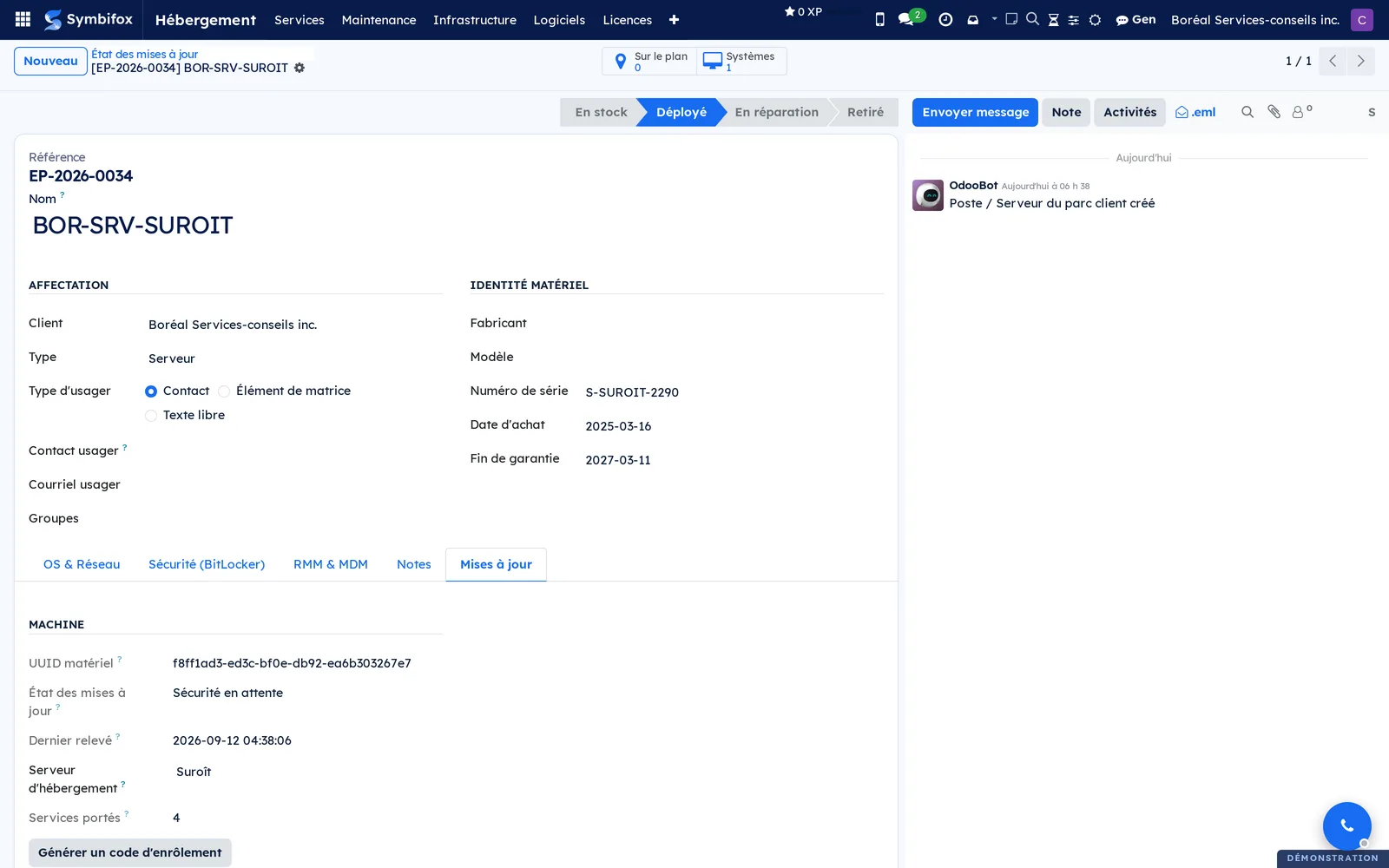The width and height of the screenshot is (1389, 868).
Task: Open the Client field Boréal Services-conseils inc.
Action: tap(293, 325)
